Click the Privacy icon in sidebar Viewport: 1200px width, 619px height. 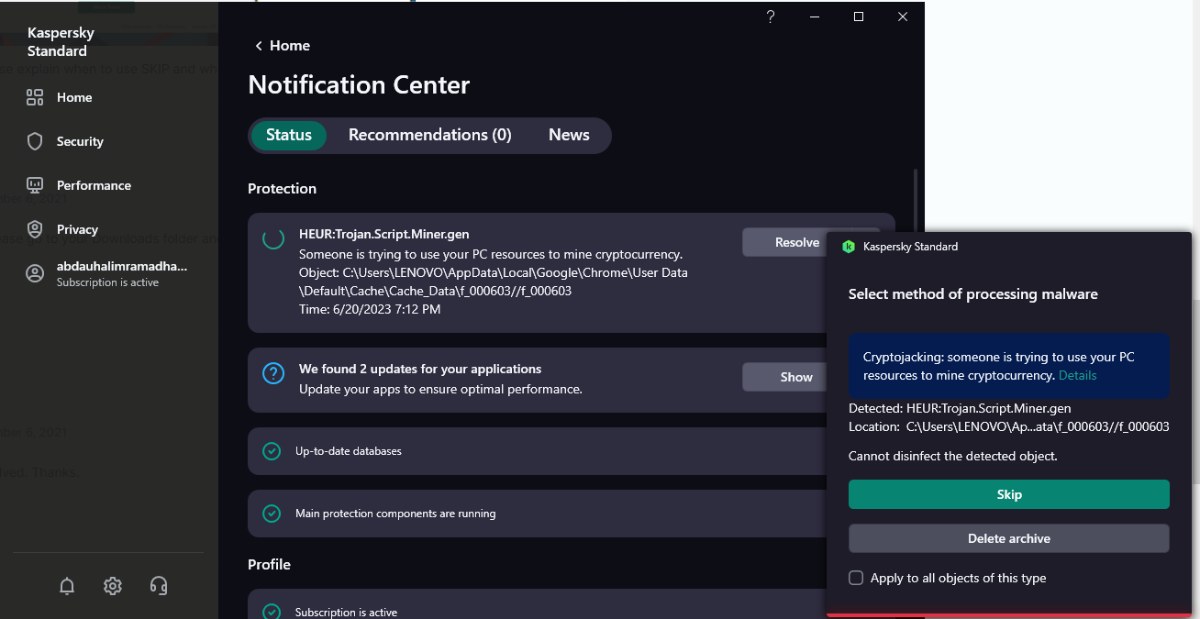pyautogui.click(x=35, y=229)
